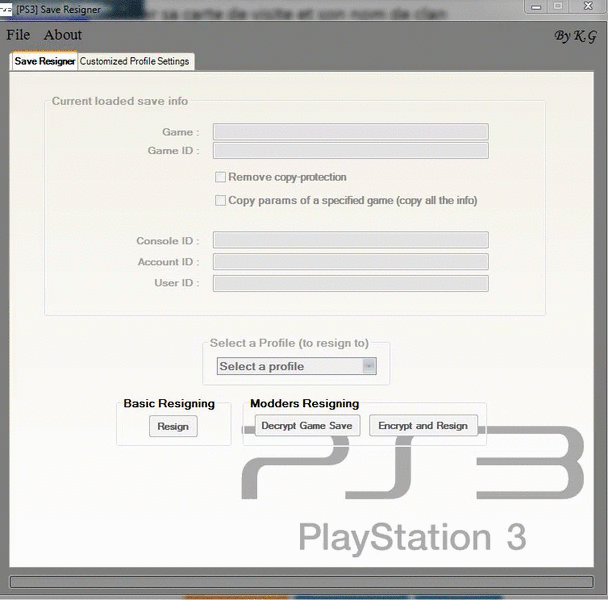
Task: Enable Remove copy-protection checkbox
Action: 220,177
